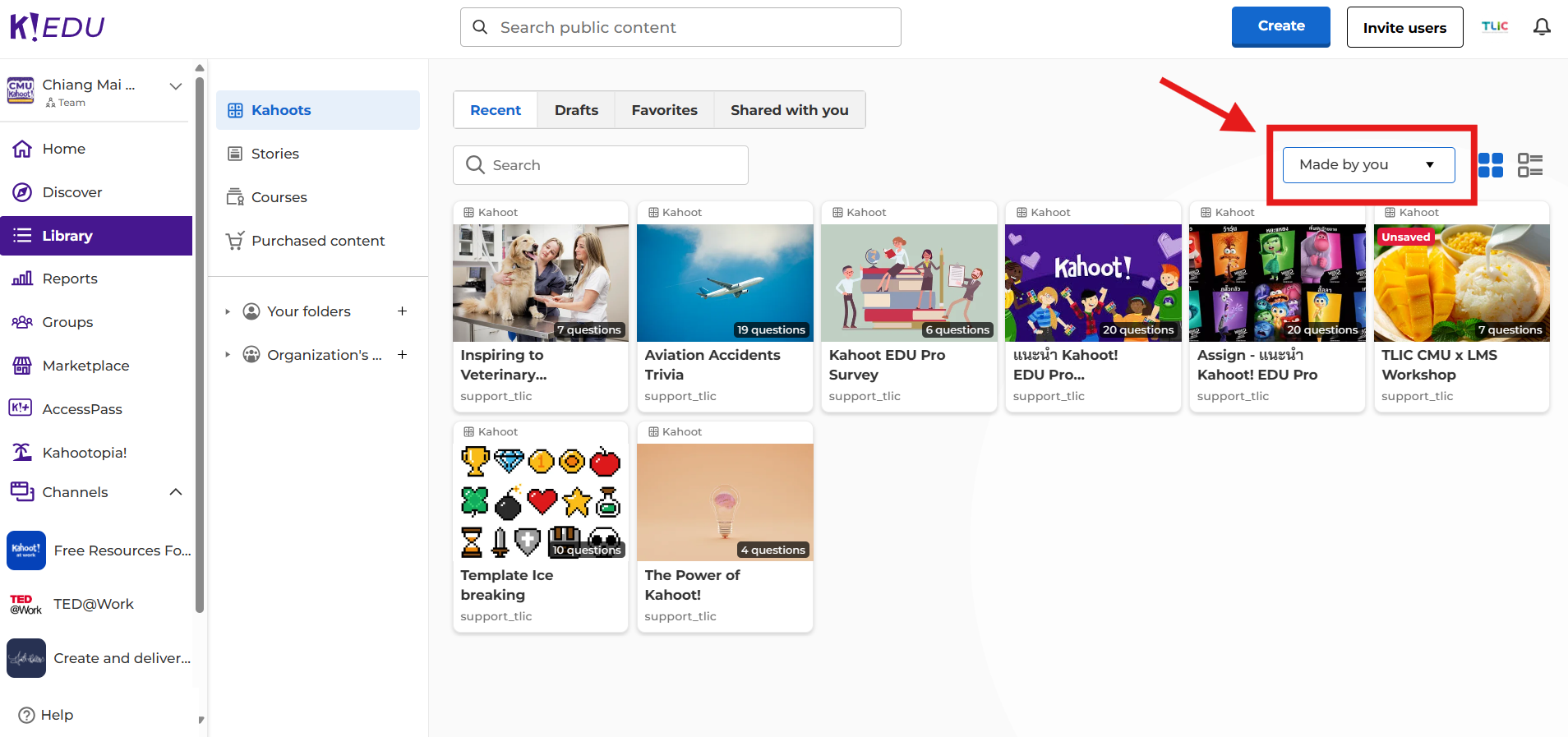Image resolution: width=1568 pixels, height=737 pixels.
Task: Open the Shared with you tab
Action: point(789,110)
